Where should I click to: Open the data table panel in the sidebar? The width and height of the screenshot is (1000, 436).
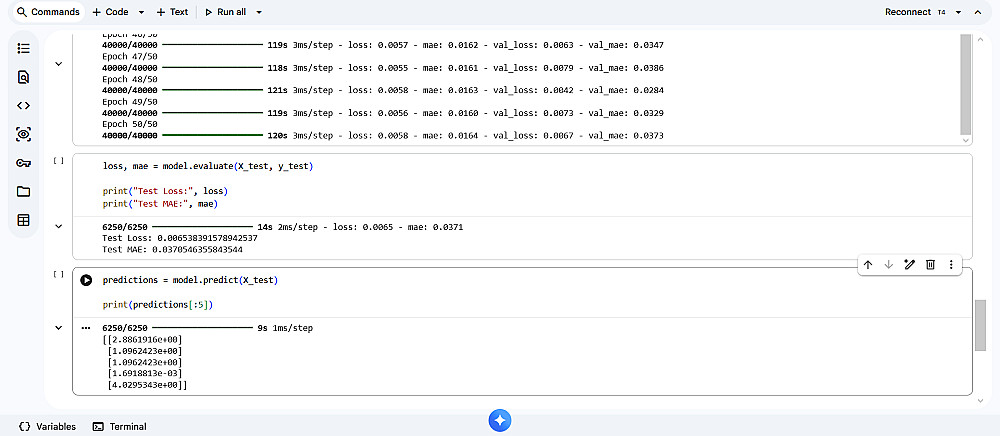point(24,221)
